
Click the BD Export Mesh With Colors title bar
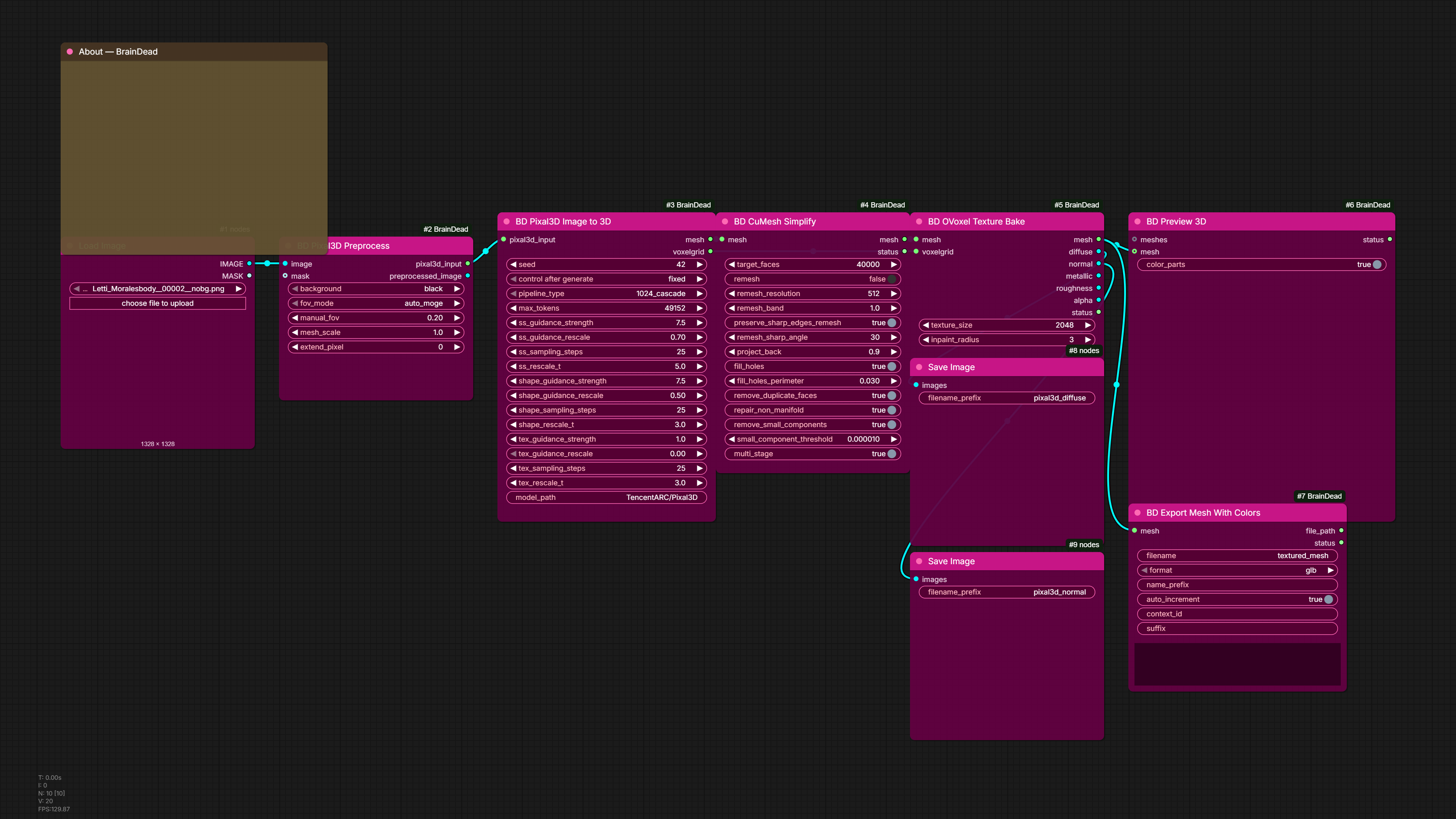[x=1237, y=513]
